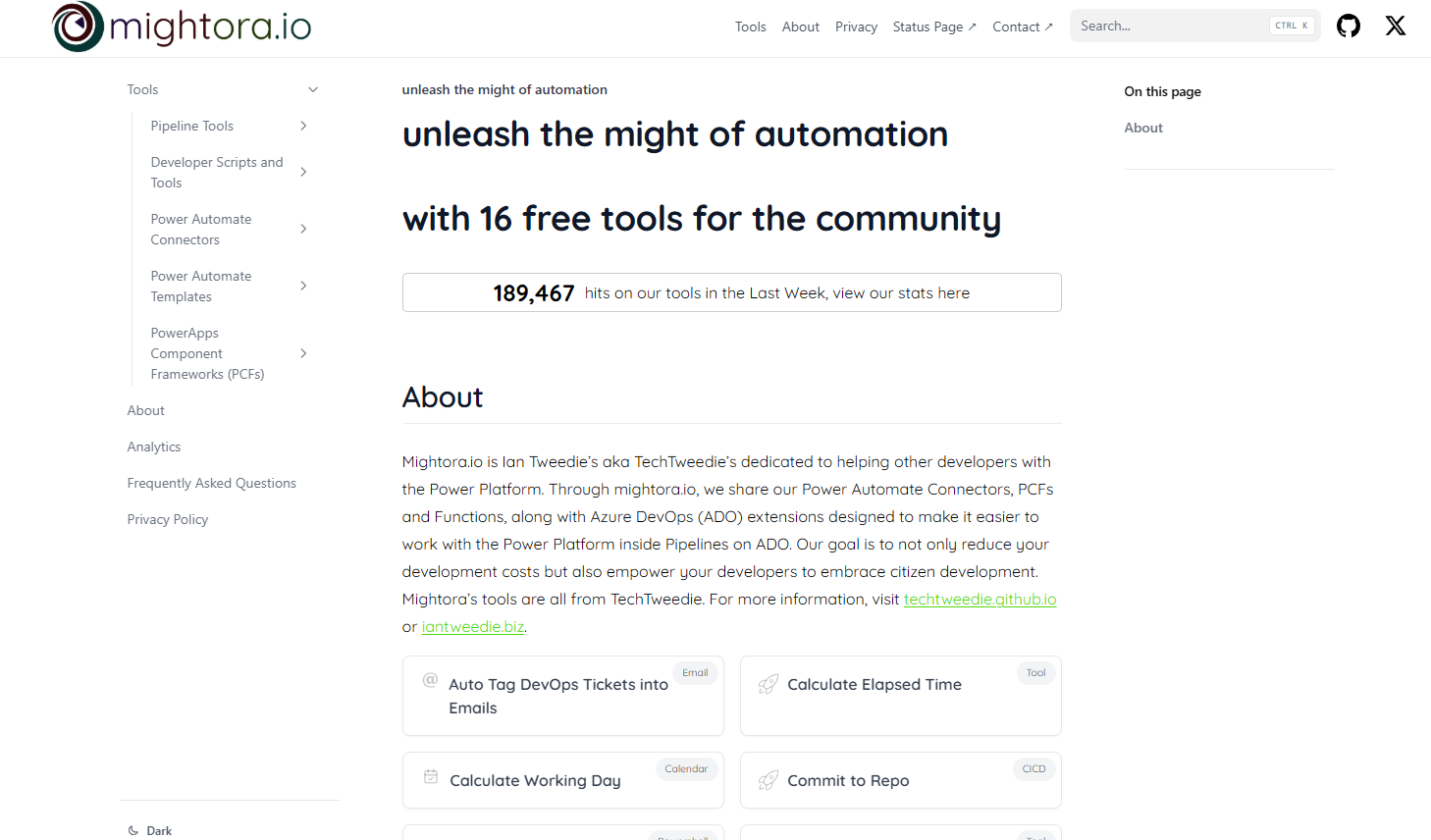Open the X (Twitter) profile icon
This screenshot has width=1431, height=840.
[x=1395, y=26]
